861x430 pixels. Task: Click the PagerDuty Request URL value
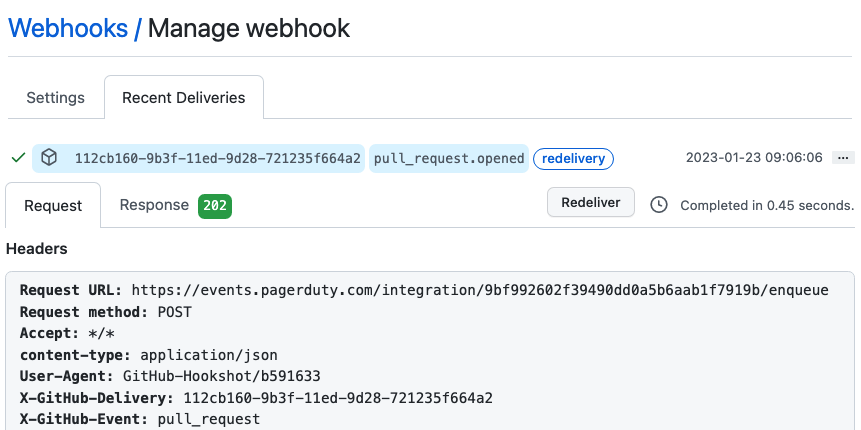tap(479, 290)
